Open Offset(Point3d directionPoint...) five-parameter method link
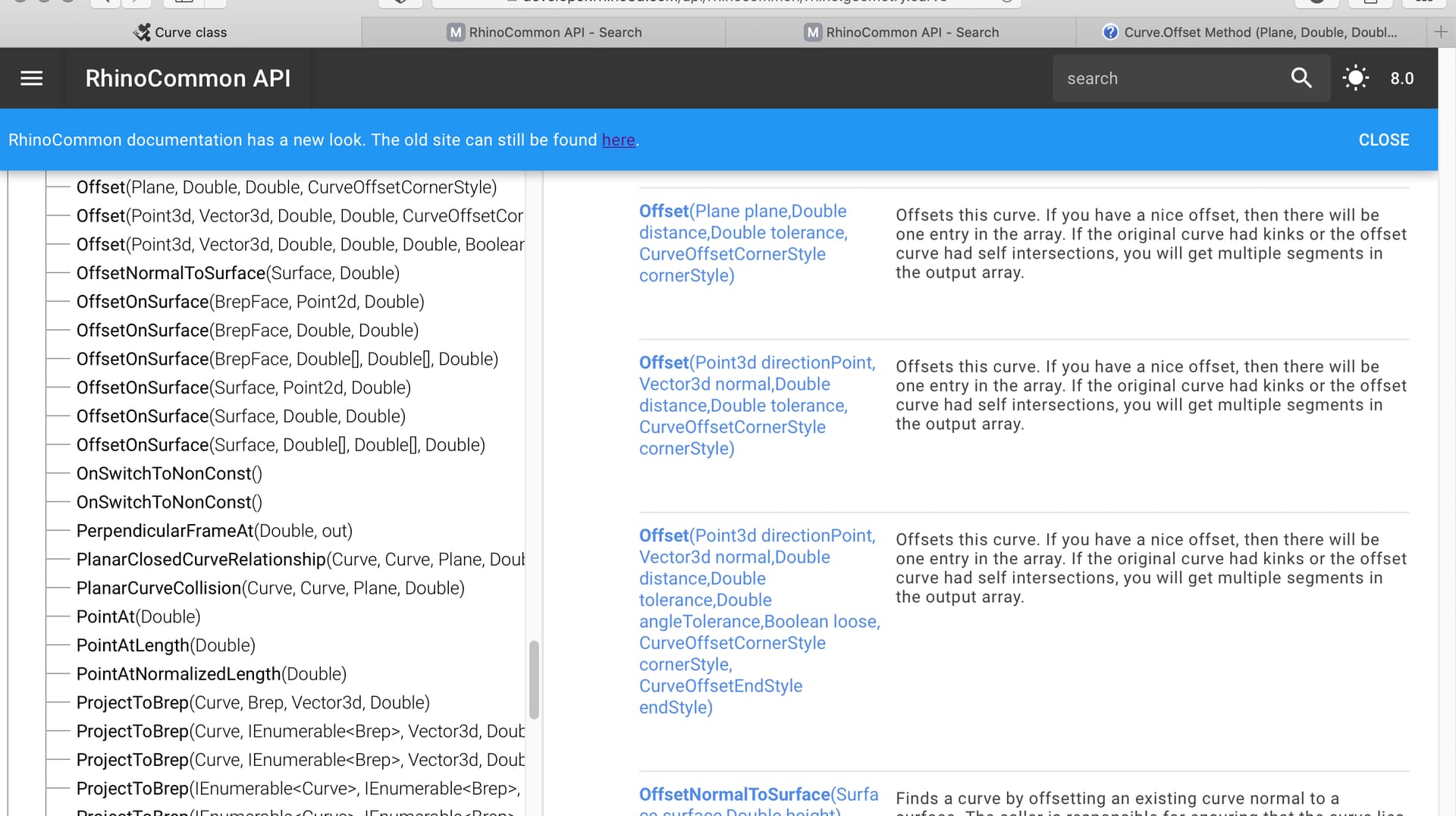1456x816 pixels. coord(757,406)
